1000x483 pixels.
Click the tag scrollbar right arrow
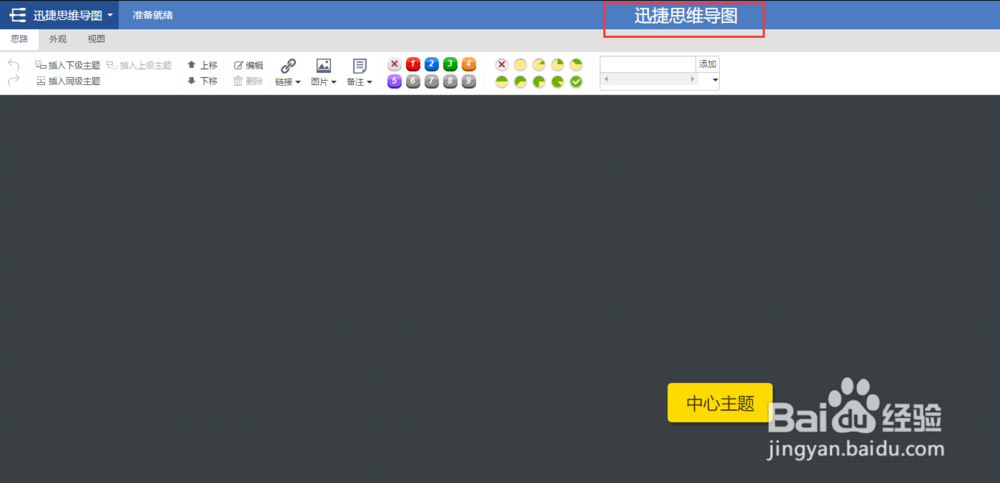pyautogui.click(x=693, y=79)
